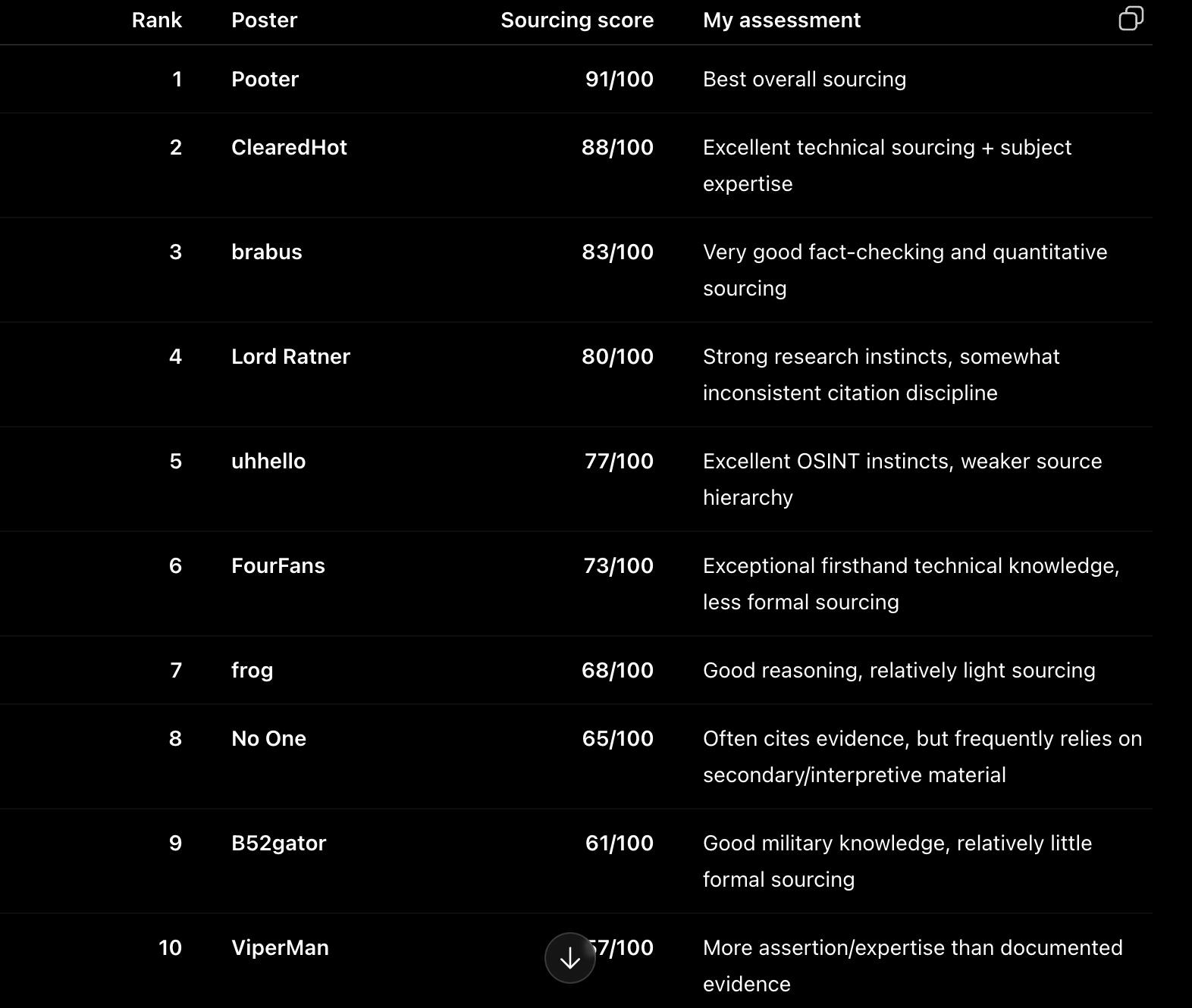Click on poster brabus
Image resolution: width=1192 pixels, height=1008 pixels.
[x=267, y=252]
